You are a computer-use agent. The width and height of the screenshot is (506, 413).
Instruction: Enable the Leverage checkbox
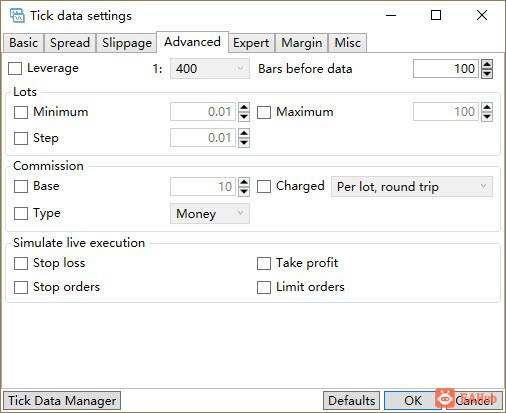[15, 69]
